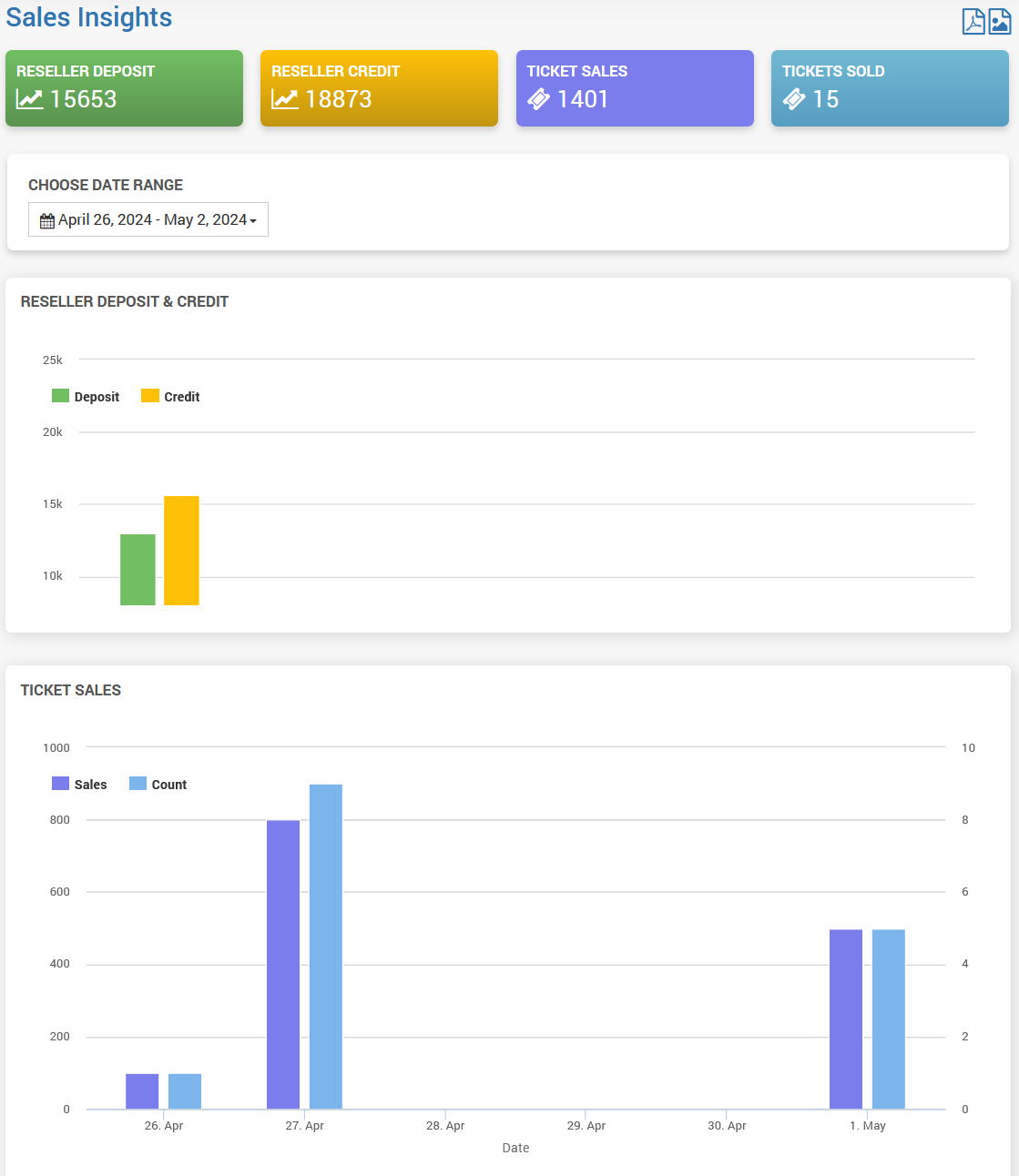Click the 27. Apr Sales bar

tap(283, 964)
